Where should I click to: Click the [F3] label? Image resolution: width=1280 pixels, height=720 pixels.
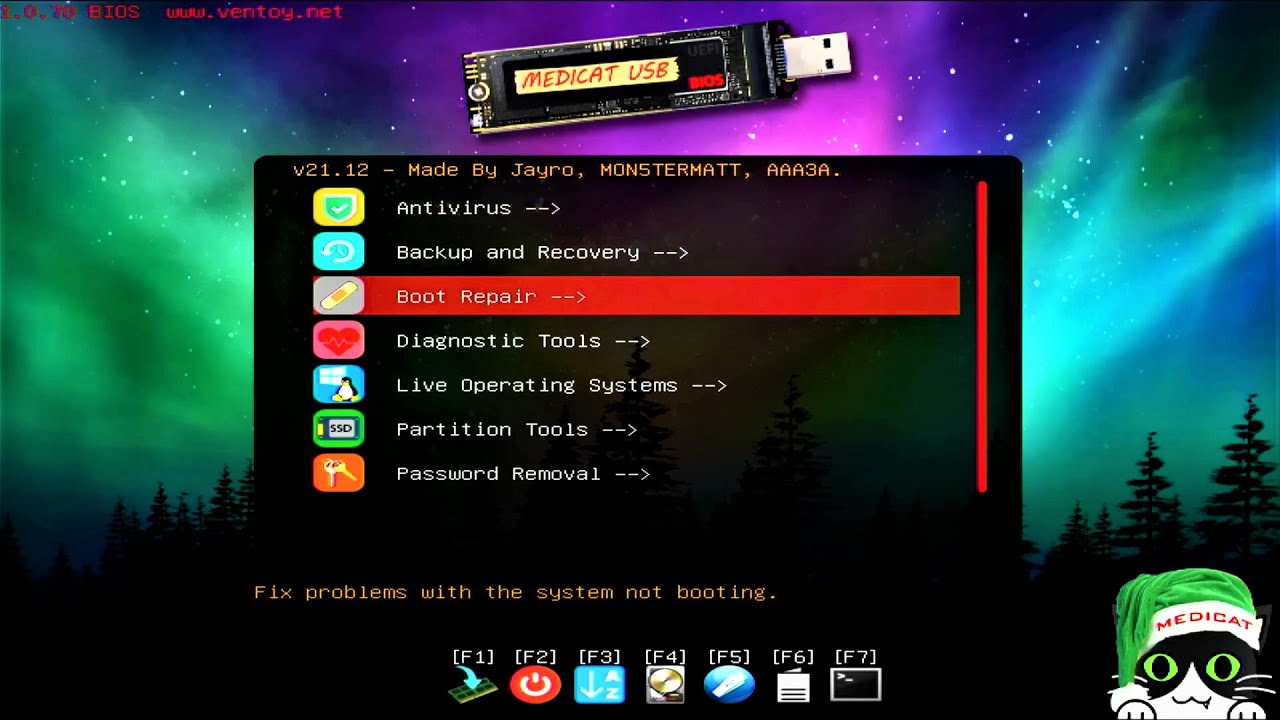(599, 657)
